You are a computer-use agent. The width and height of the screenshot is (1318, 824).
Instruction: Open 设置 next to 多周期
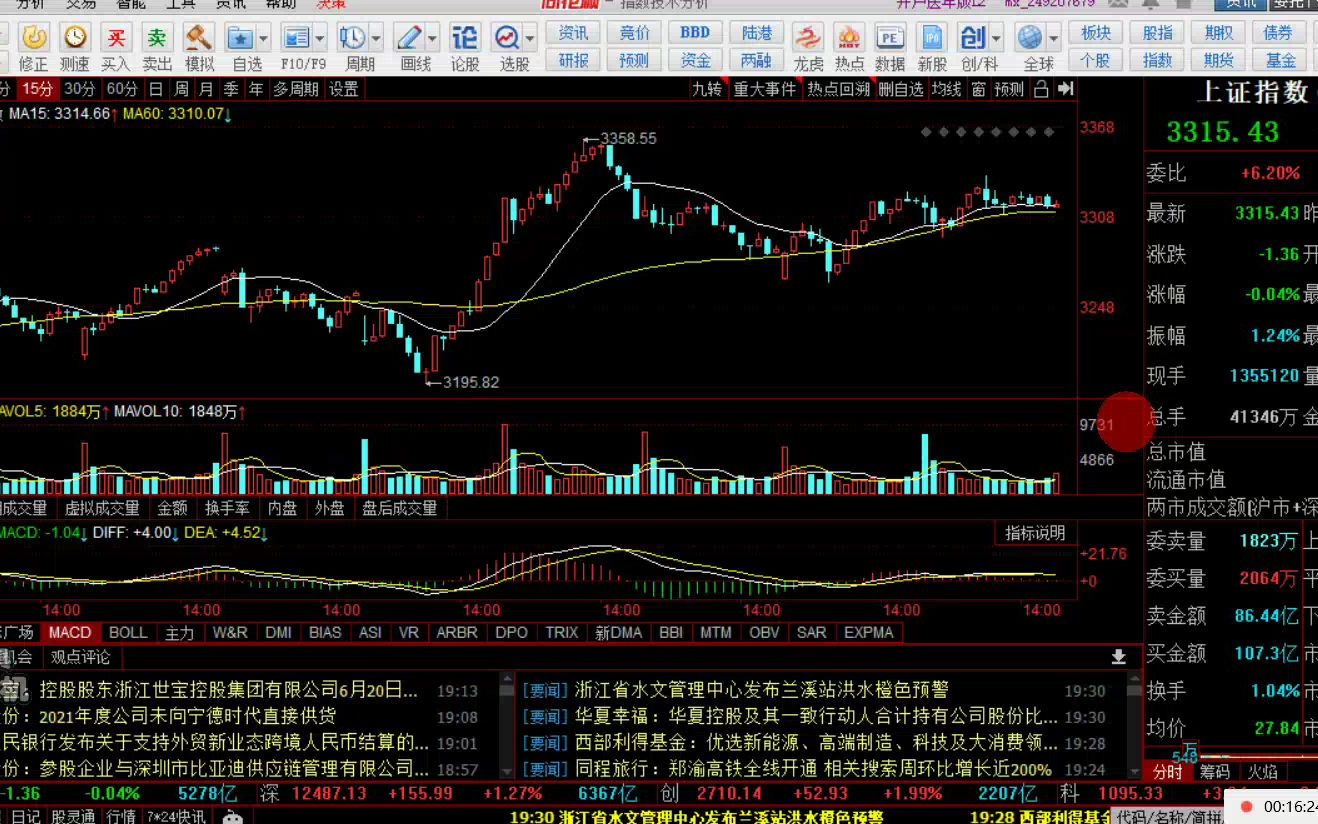click(x=343, y=89)
